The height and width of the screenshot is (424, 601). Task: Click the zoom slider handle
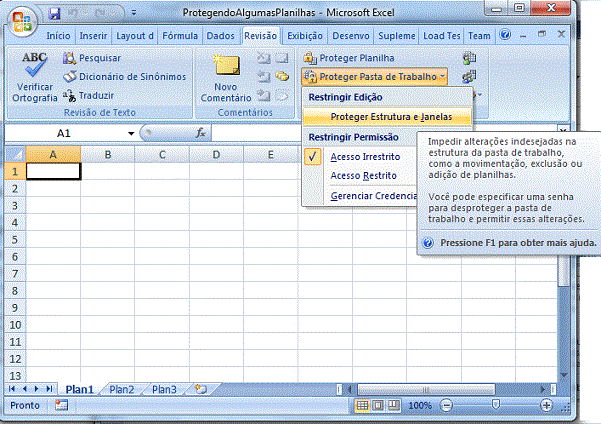pos(496,404)
